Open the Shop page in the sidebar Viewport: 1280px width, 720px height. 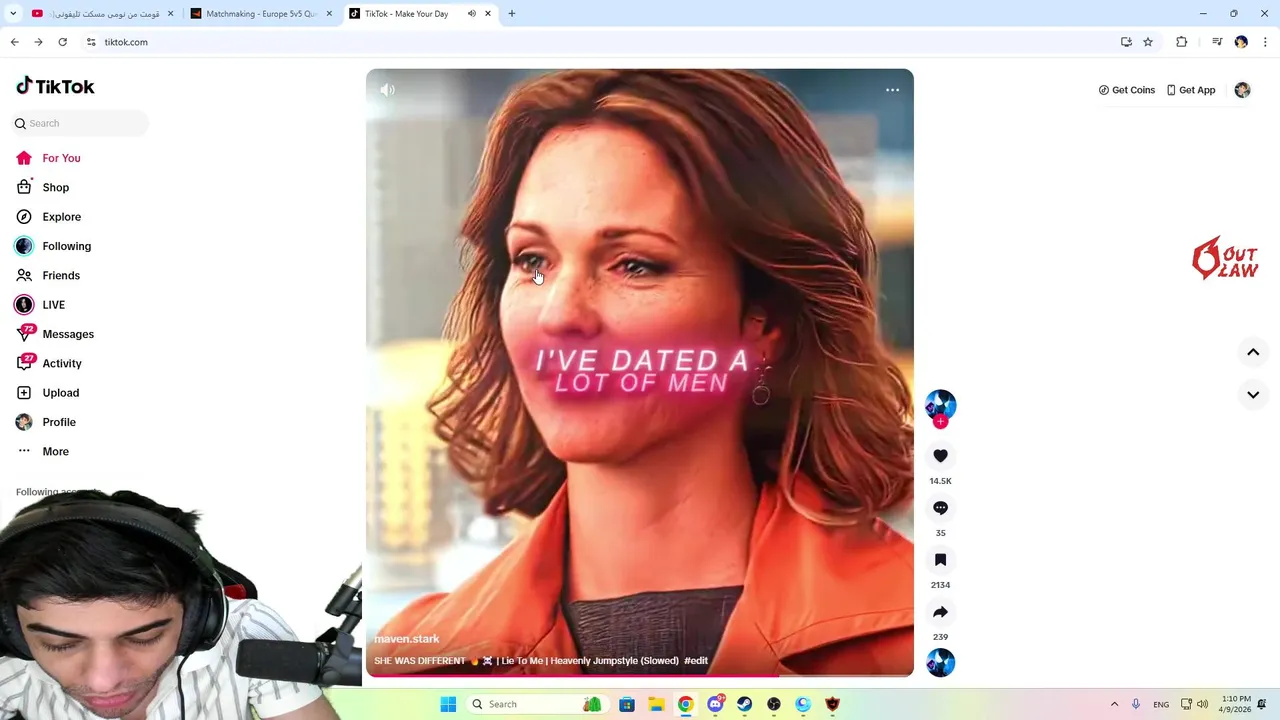click(42, 187)
